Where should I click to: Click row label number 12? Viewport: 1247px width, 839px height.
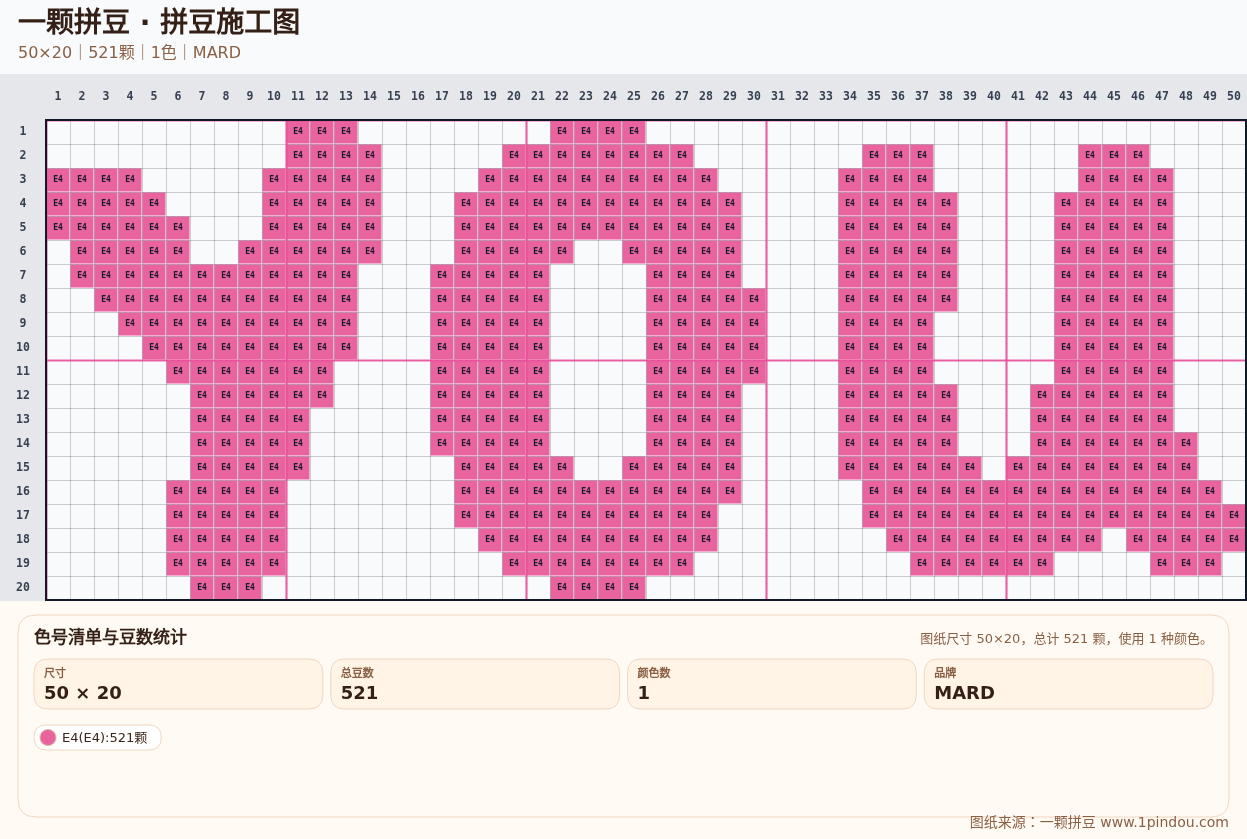[23, 395]
